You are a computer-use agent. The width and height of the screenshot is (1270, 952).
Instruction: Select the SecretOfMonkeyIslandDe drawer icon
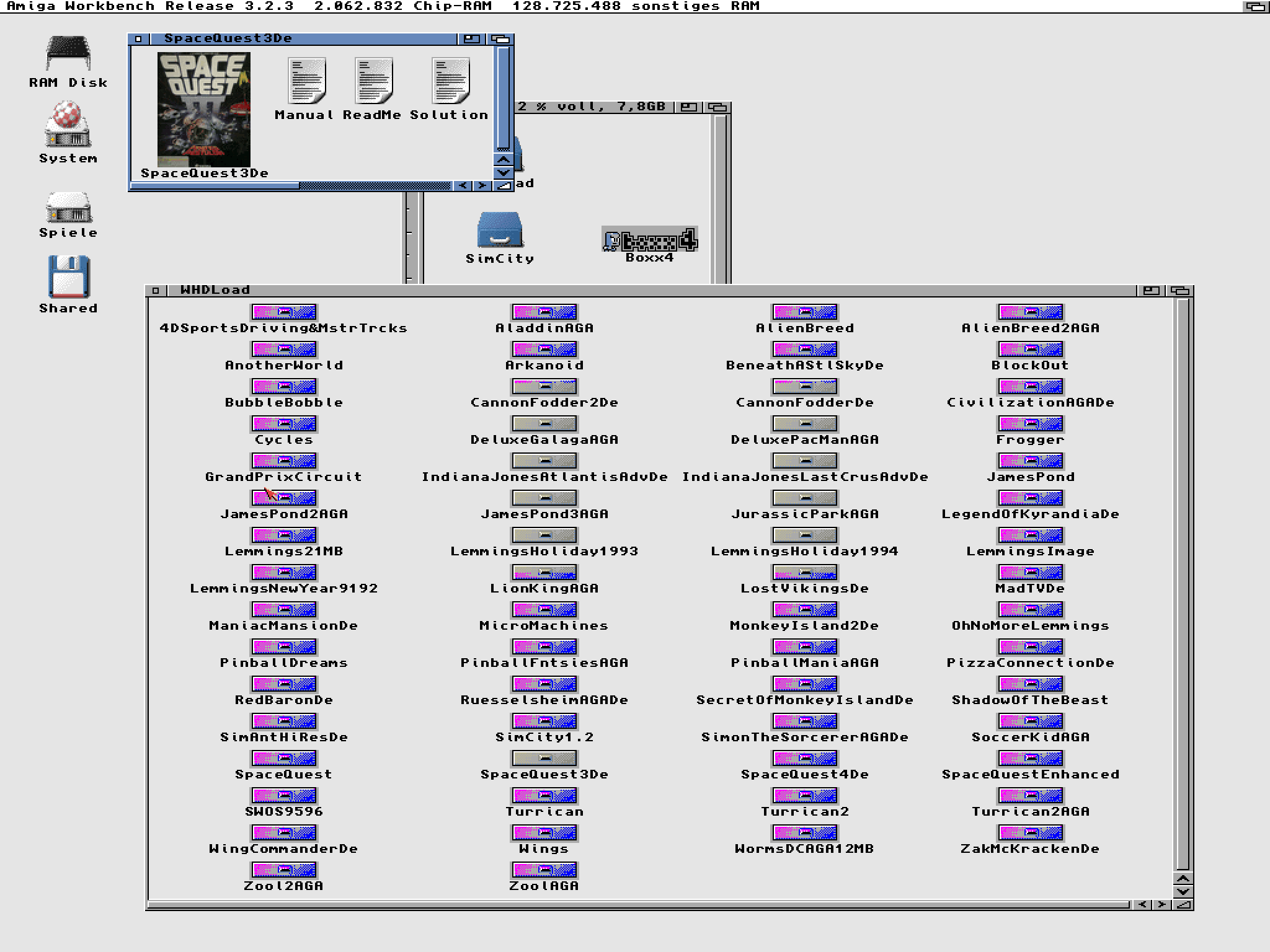tap(805, 684)
